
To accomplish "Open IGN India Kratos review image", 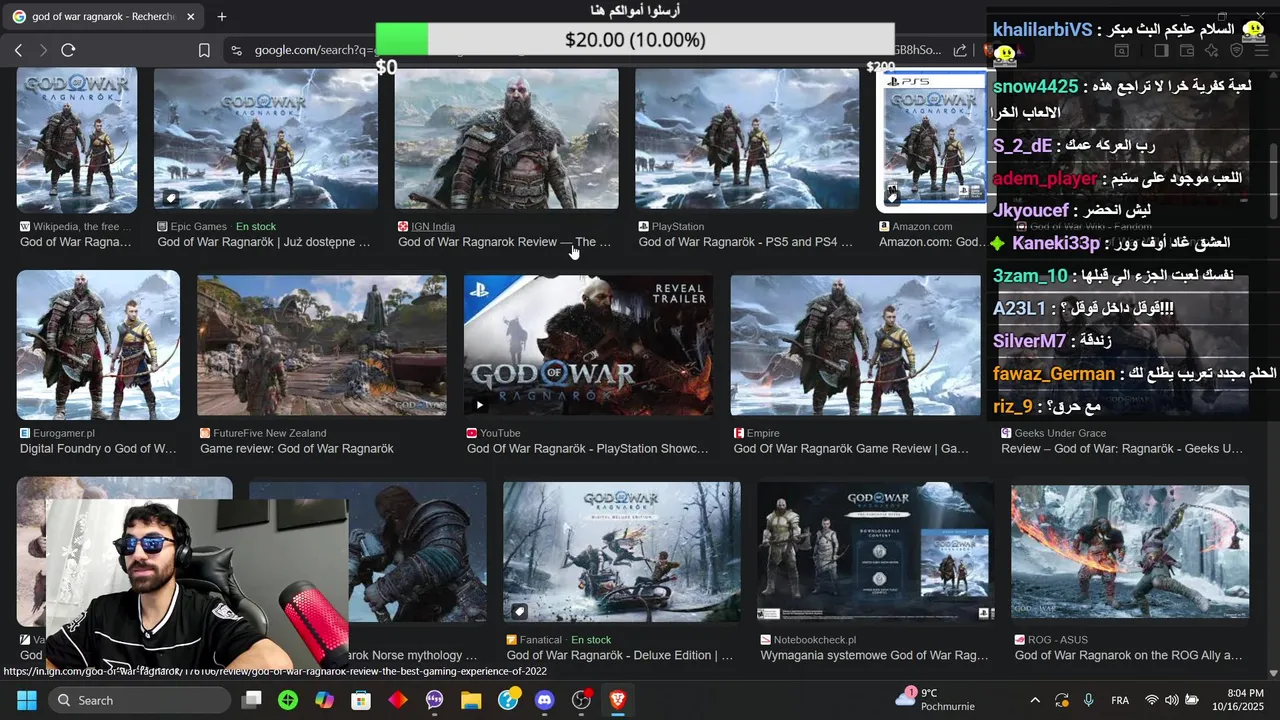I will [x=506, y=139].
